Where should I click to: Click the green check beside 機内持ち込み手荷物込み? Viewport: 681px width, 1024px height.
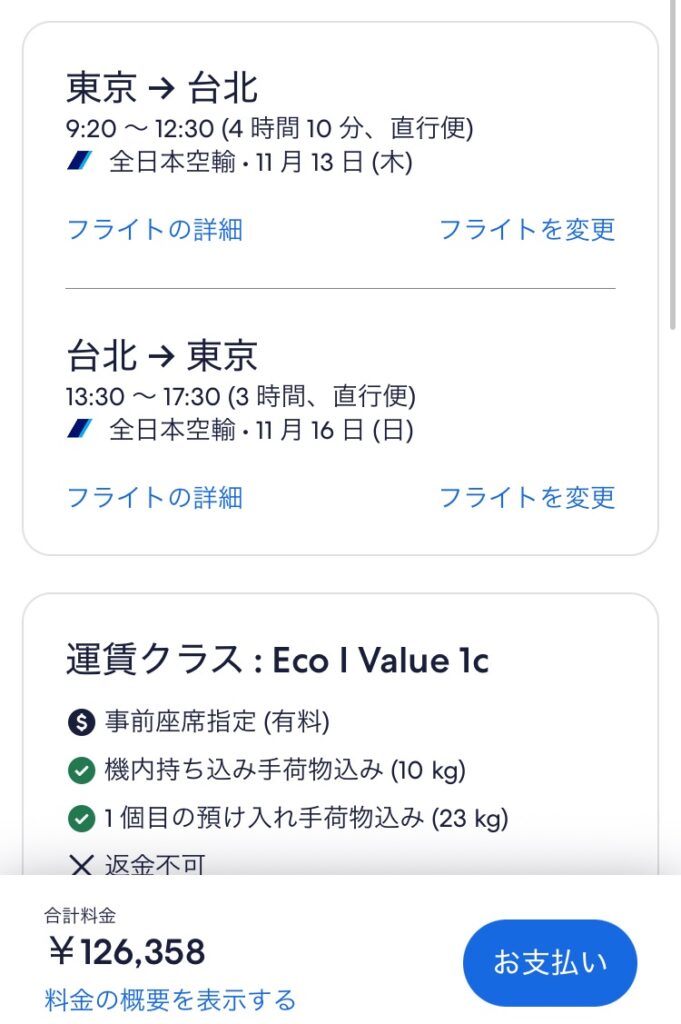[x=80, y=770]
